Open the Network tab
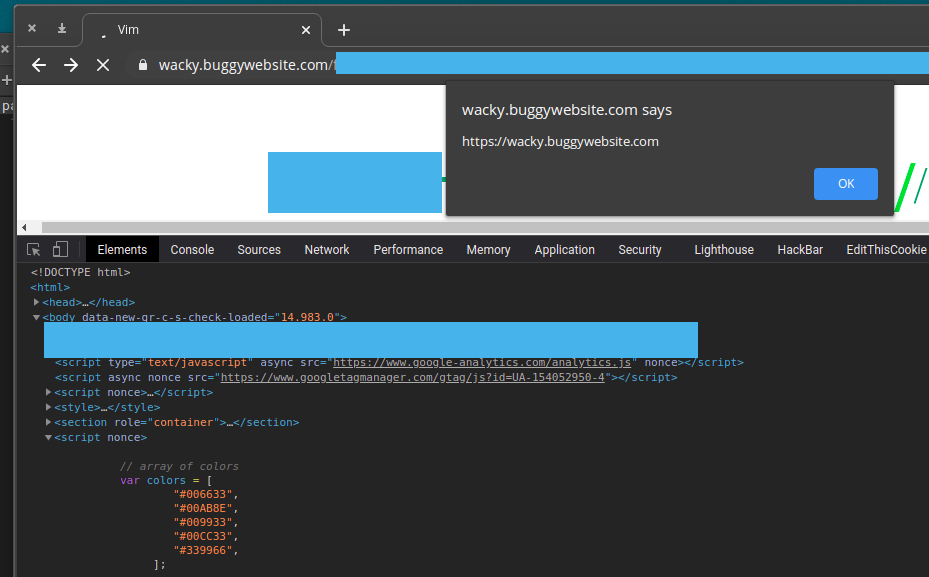This screenshot has width=929, height=577. tap(326, 249)
